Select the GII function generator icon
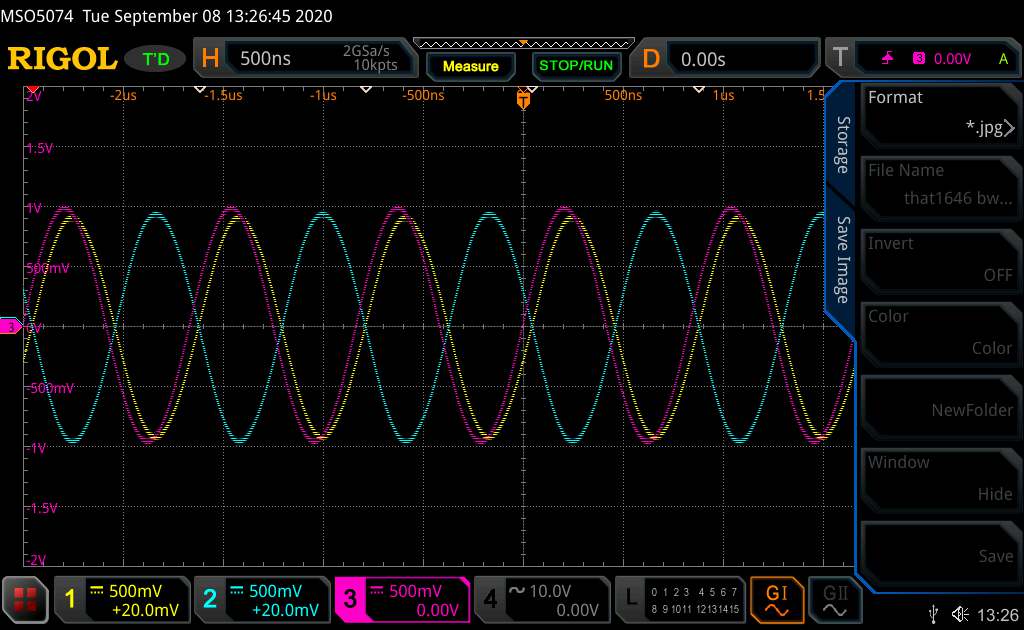This screenshot has width=1024, height=630. point(829,598)
